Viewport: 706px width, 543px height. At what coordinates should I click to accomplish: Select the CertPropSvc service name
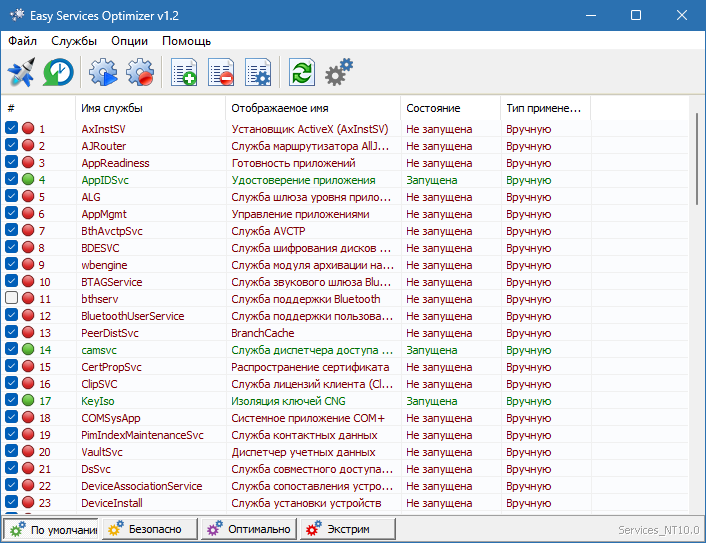pos(111,367)
